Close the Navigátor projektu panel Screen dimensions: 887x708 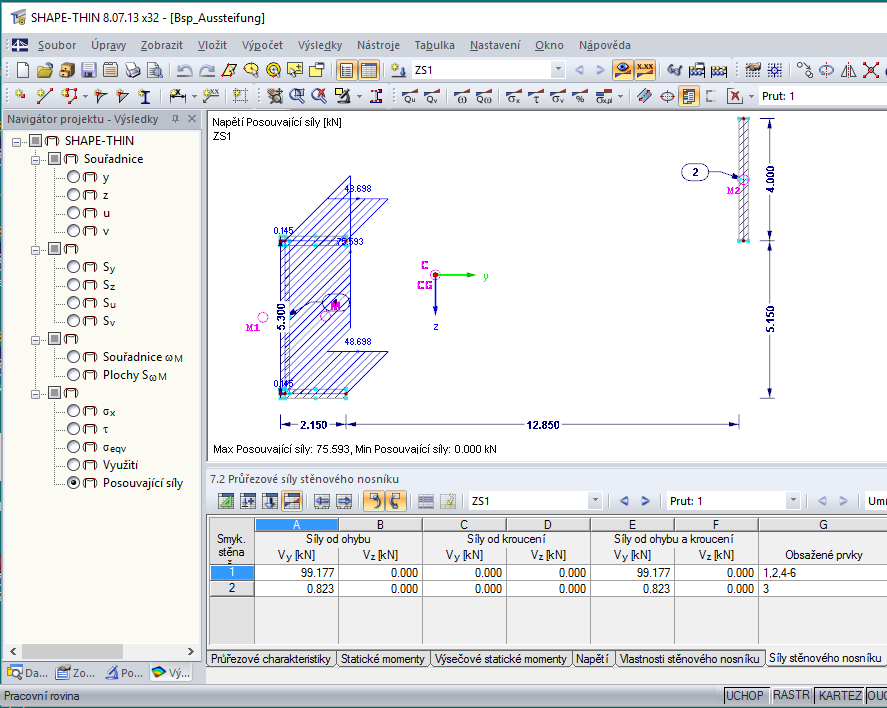(192, 119)
